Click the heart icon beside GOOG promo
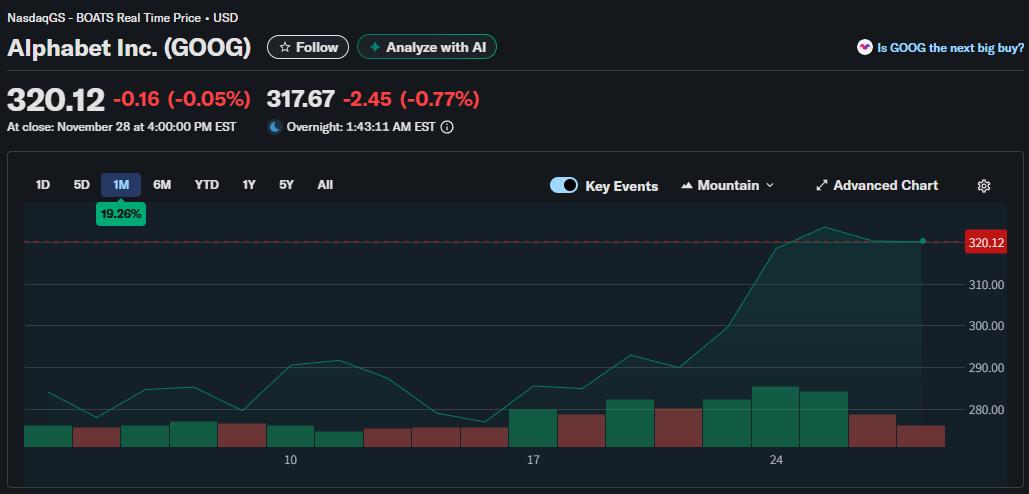The image size is (1029, 494). click(864, 47)
